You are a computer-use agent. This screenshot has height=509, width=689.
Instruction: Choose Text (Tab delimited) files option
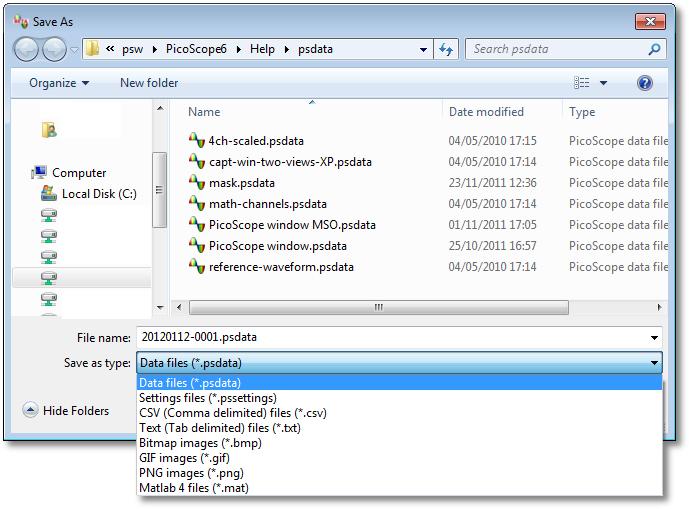coord(399,428)
